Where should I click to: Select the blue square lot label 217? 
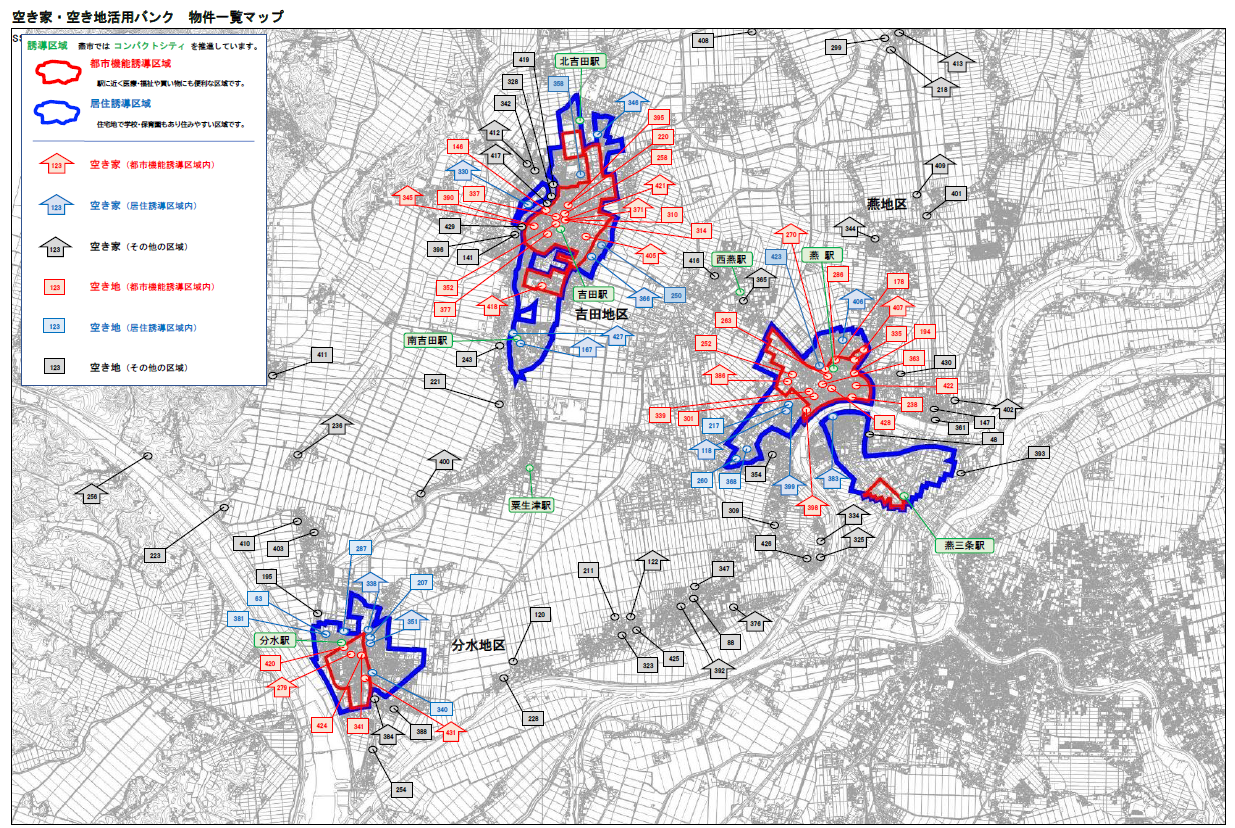[x=714, y=426]
